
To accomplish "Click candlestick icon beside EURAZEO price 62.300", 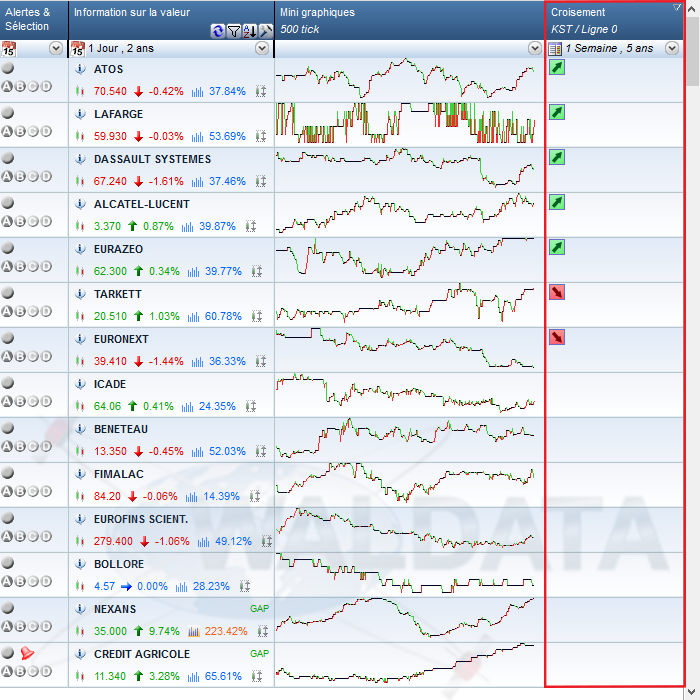I will 80,271.
